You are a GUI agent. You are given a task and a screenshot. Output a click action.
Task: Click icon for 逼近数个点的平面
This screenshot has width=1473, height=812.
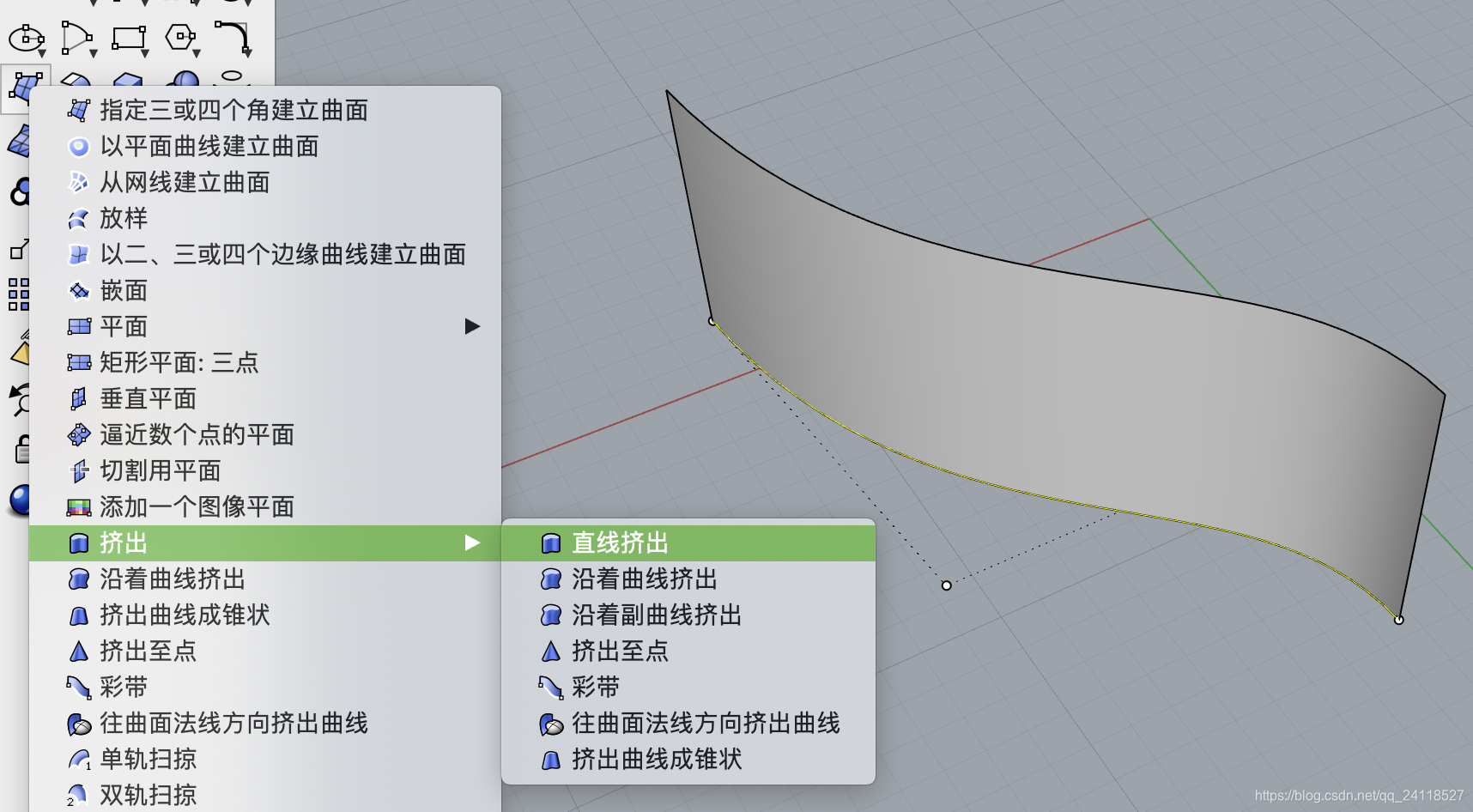(79, 434)
